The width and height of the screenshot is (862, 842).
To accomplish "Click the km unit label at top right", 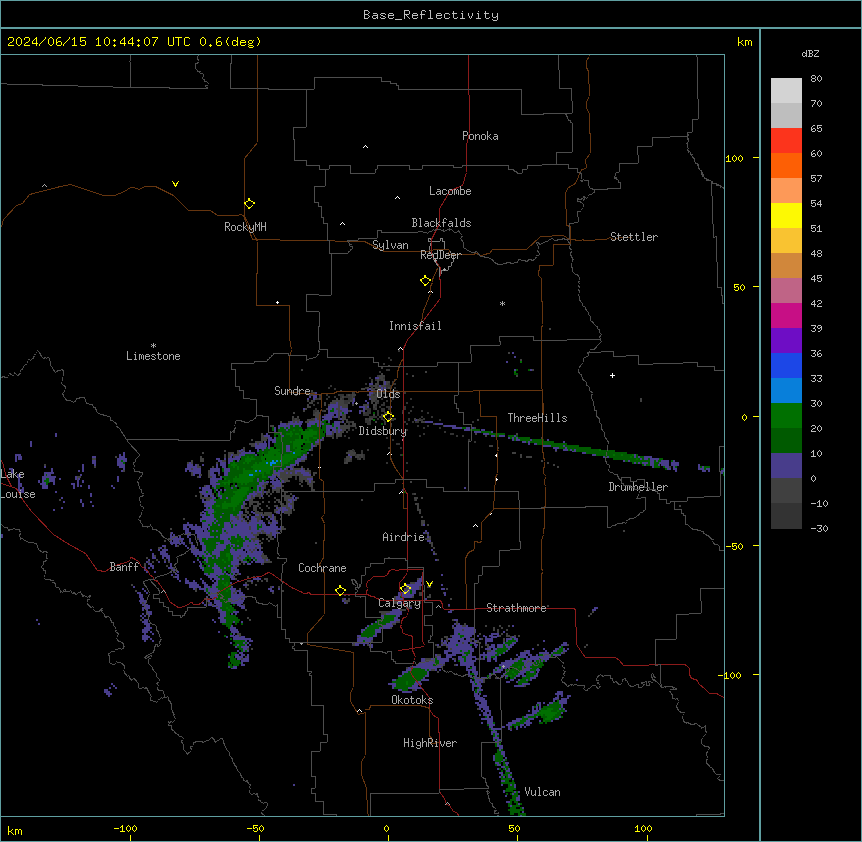I will coord(744,42).
